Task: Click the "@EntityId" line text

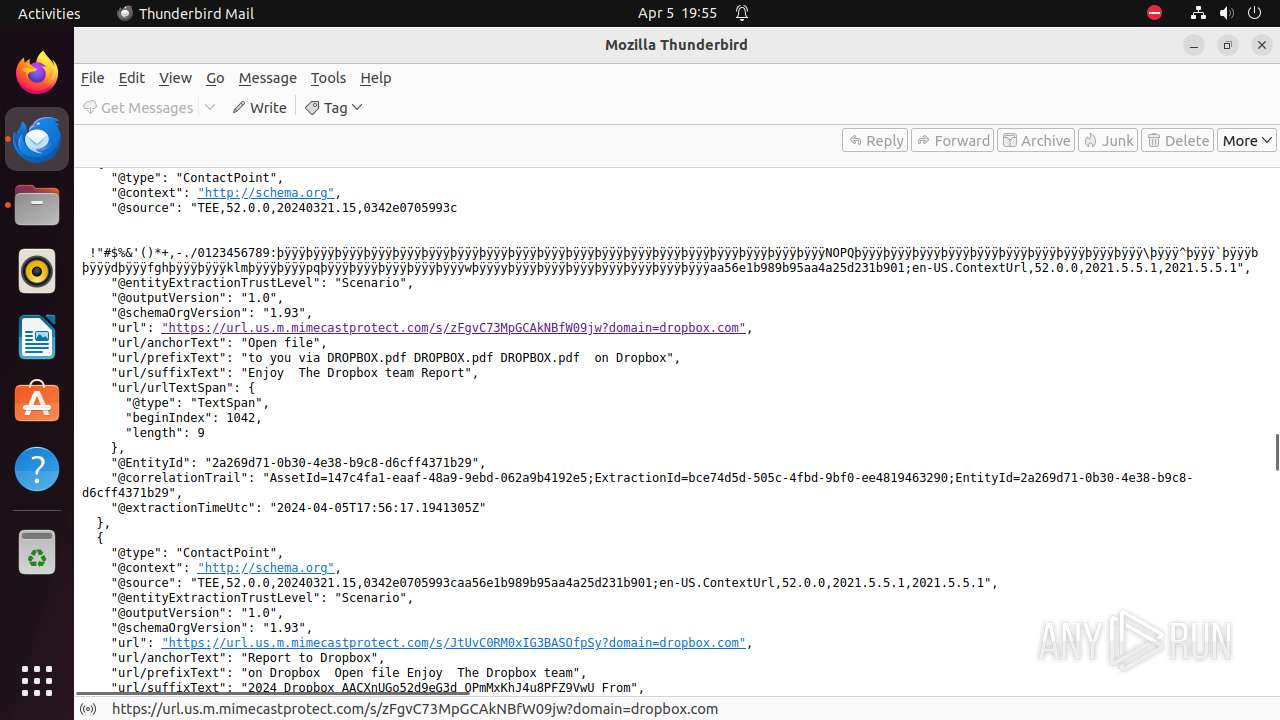Action: tap(298, 463)
